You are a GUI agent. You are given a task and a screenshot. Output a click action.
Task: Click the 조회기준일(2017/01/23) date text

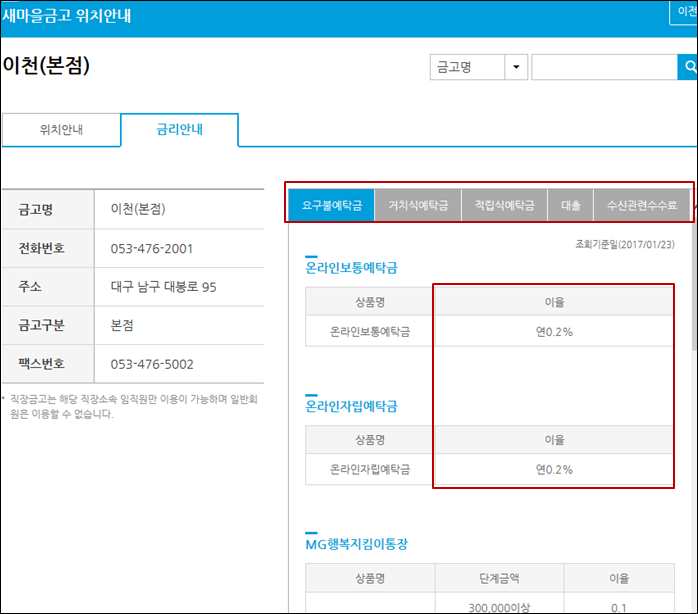(625, 244)
